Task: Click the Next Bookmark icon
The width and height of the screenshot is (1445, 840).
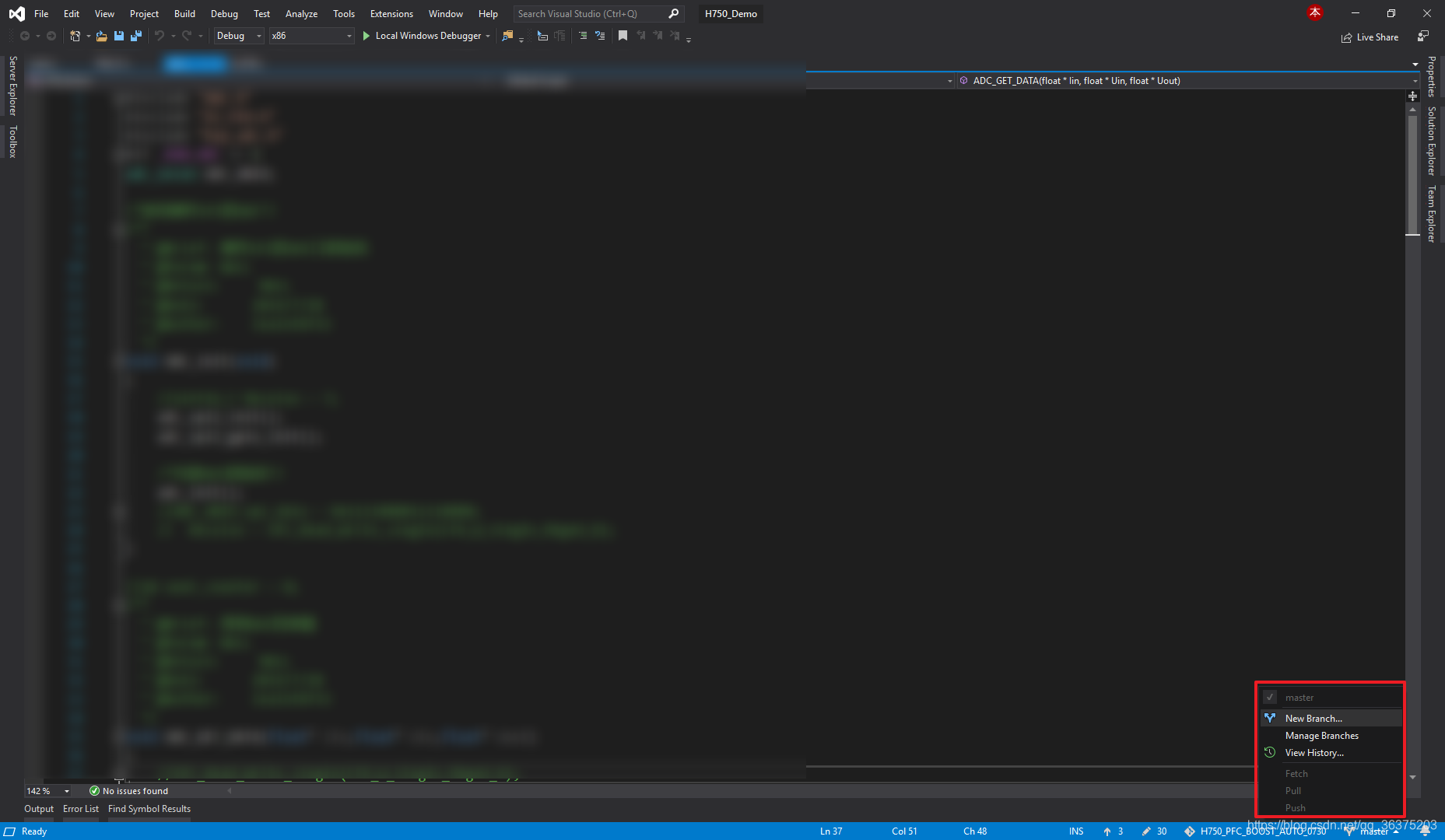Action: [658, 36]
